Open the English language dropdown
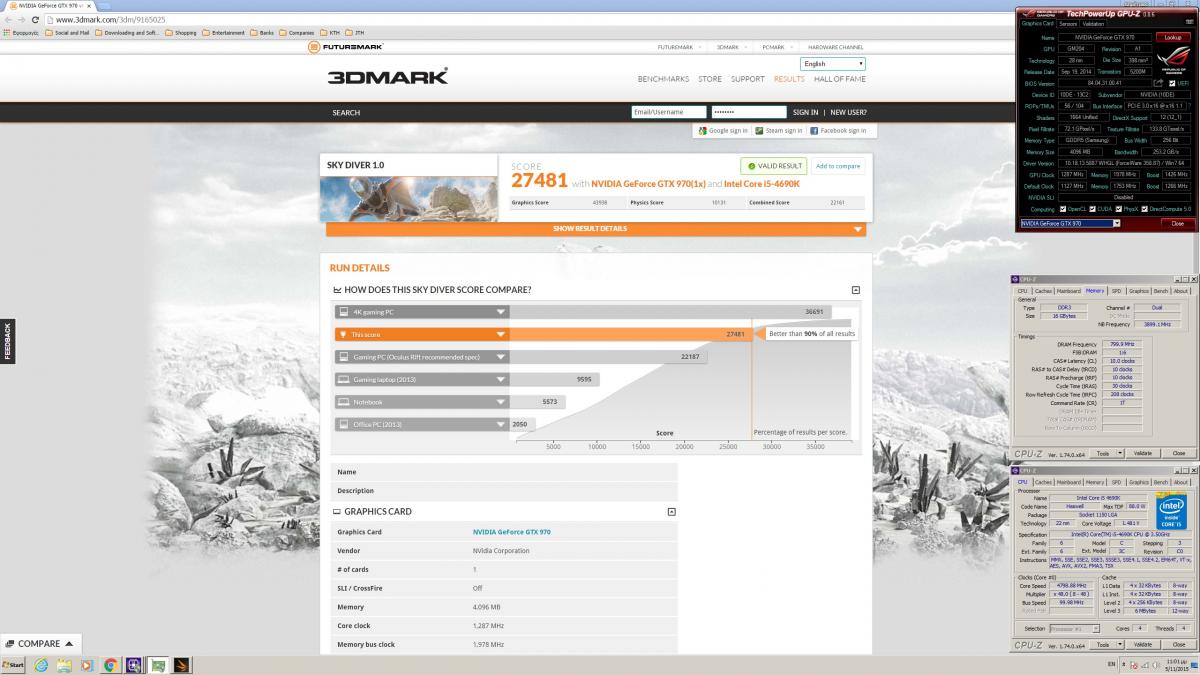 (x=833, y=63)
